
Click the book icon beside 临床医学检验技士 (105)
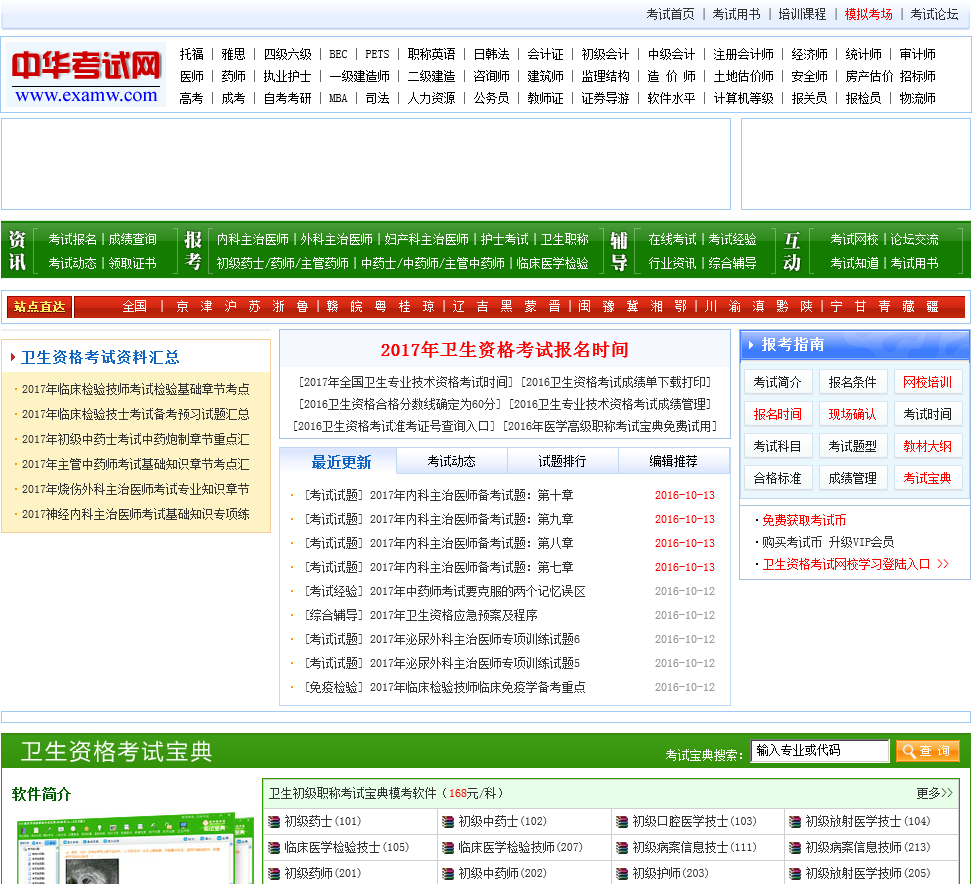click(274, 848)
